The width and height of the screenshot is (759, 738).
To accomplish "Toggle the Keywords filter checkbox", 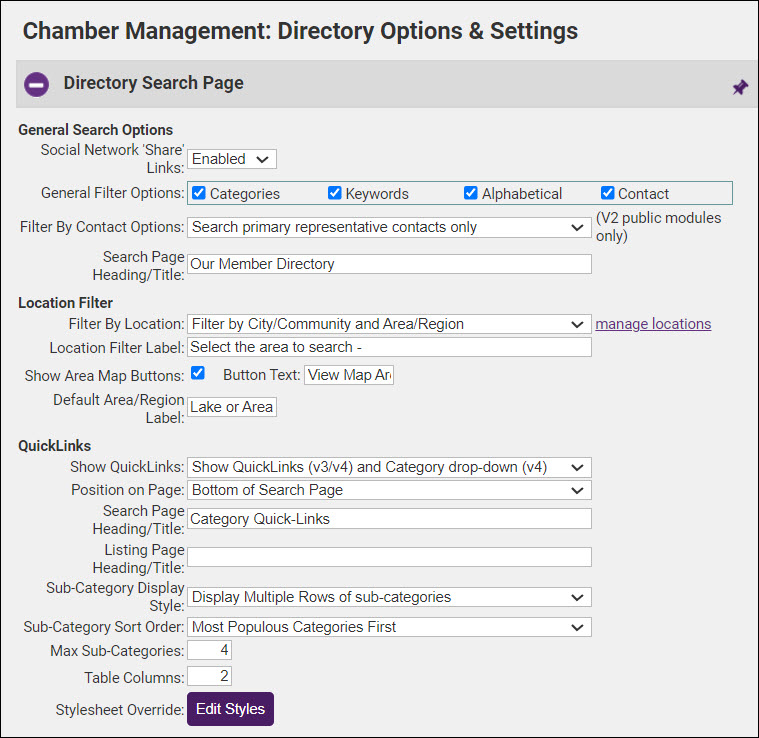I will point(336,193).
